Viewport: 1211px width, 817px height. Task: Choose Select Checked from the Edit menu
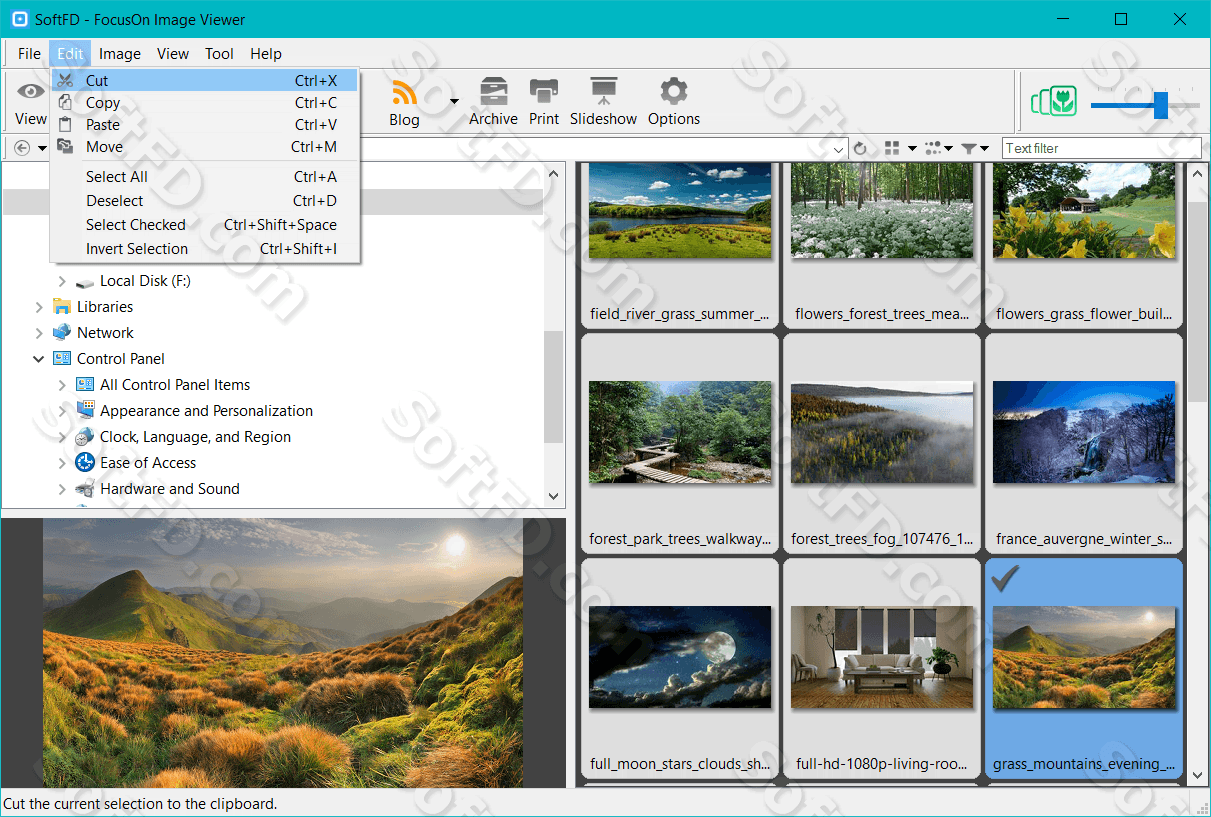tap(205, 225)
